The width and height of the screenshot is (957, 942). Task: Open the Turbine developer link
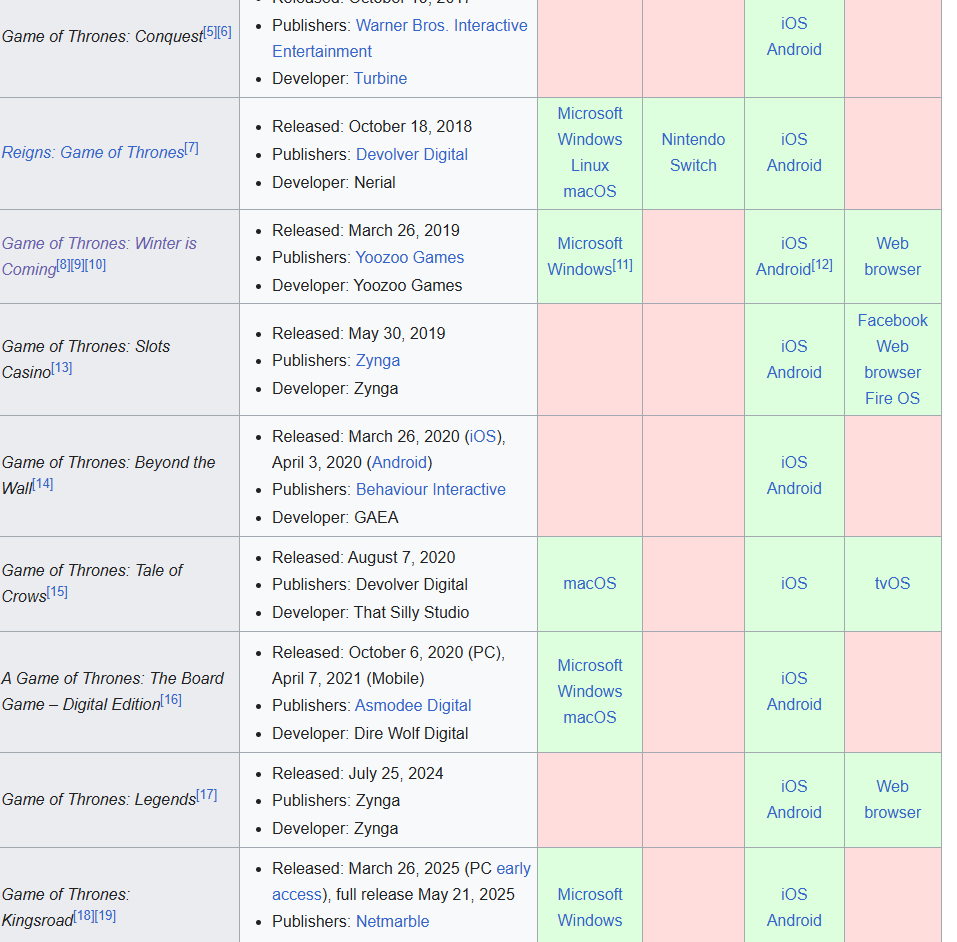380,79
